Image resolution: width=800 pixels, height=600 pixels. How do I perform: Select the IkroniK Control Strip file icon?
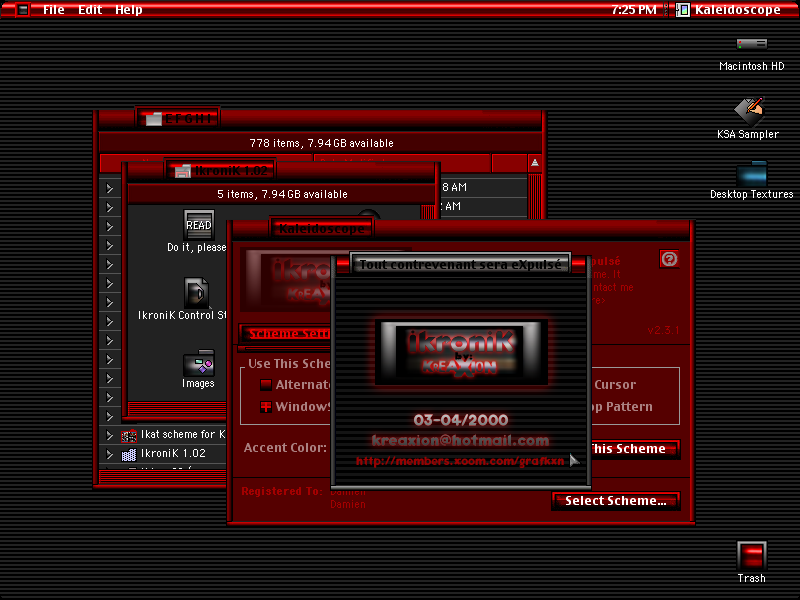(197, 292)
